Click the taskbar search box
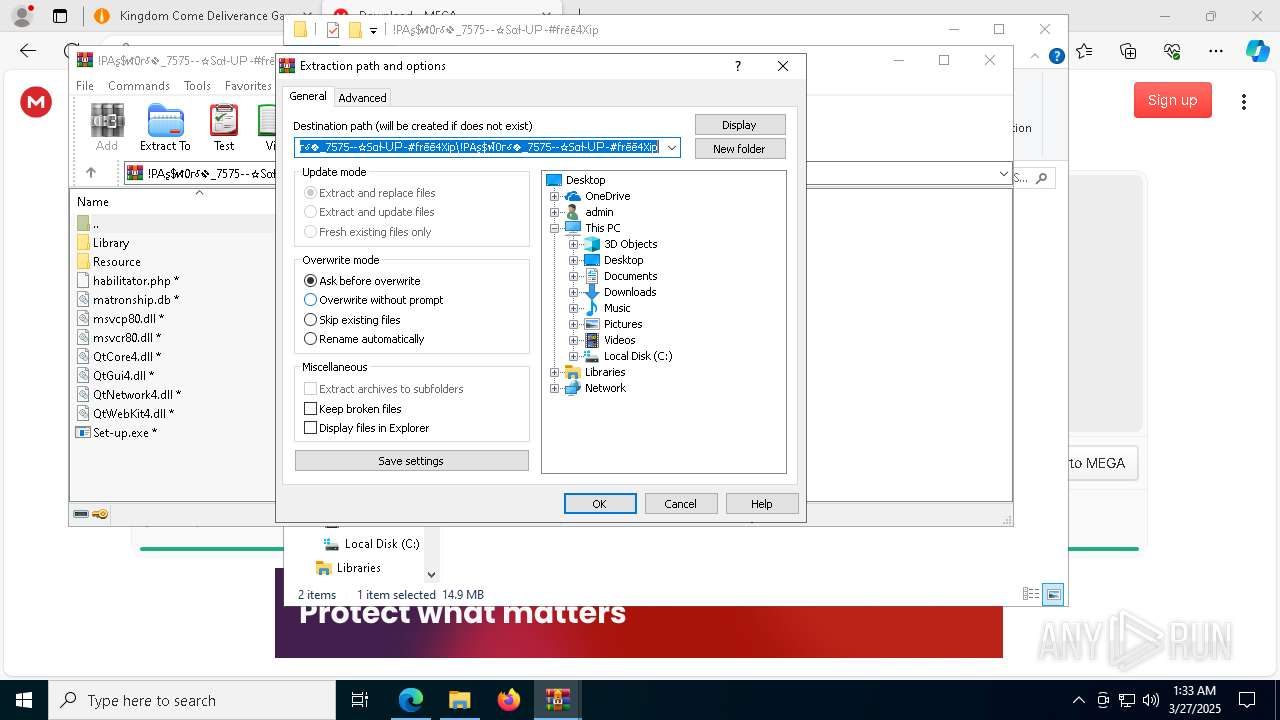1280x720 pixels. (192, 700)
